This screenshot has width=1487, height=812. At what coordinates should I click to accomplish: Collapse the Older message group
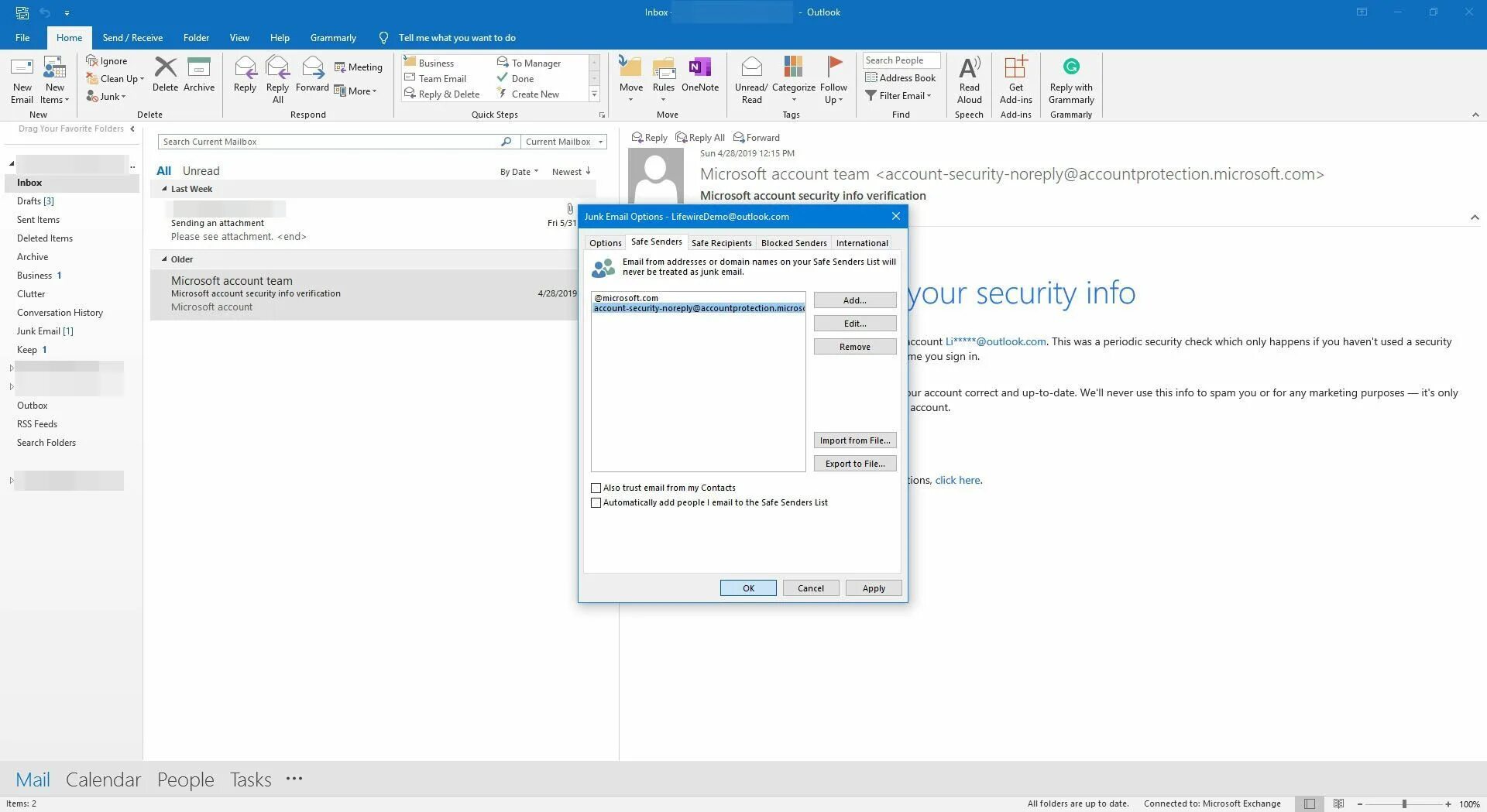coord(164,259)
